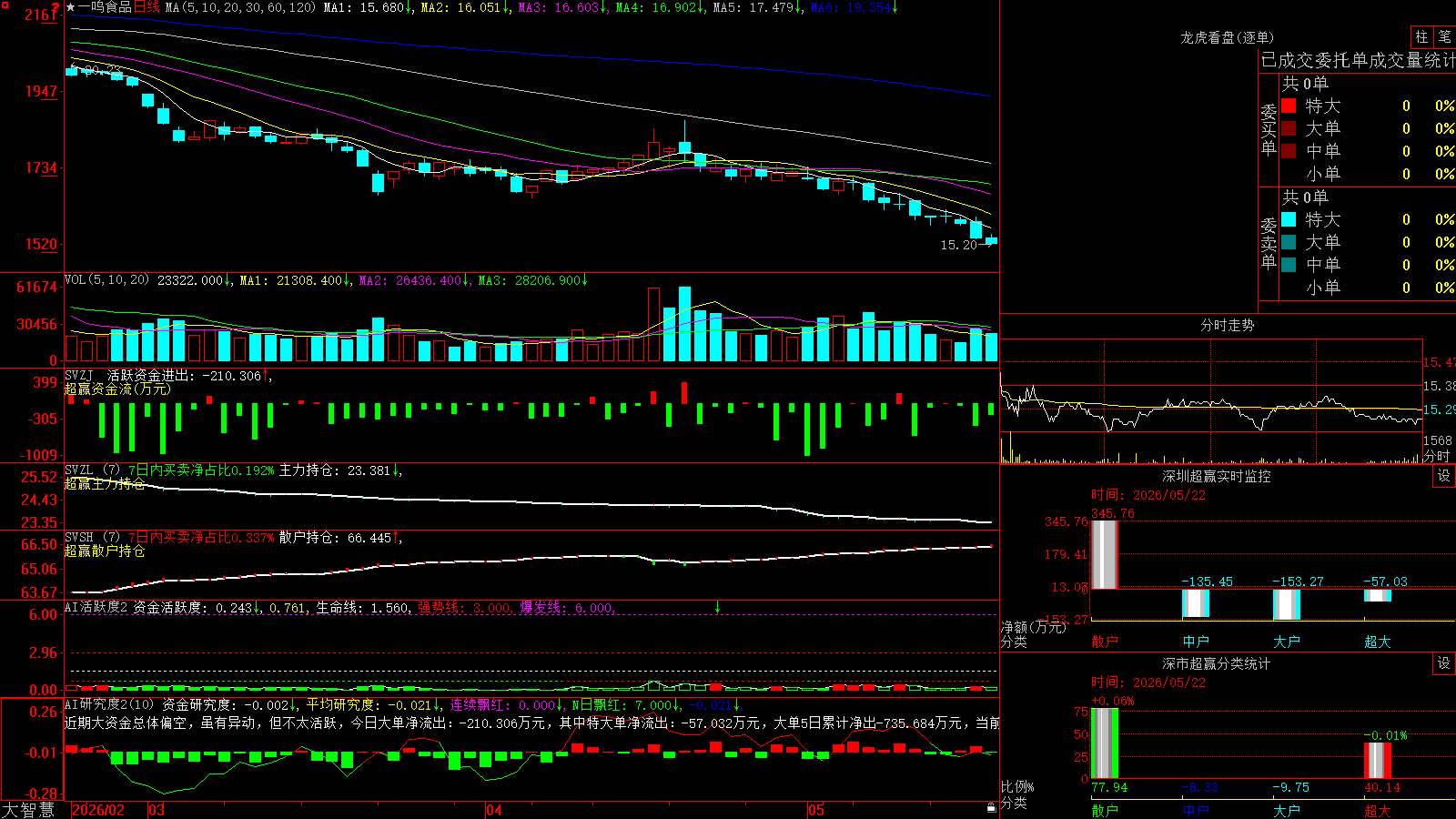The width and height of the screenshot is (1456, 819).
Task: Click the red question mark icon
Action: 56,8
